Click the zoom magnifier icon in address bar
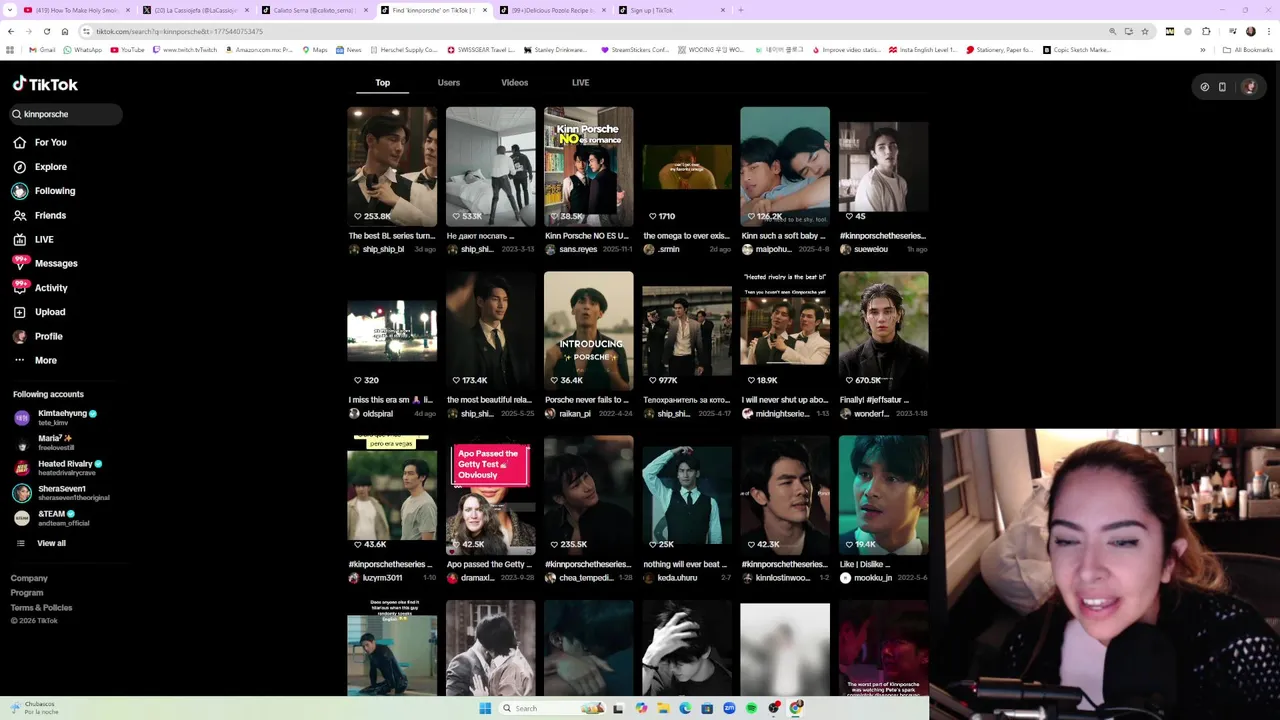Viewport: 1280px width, 720px height. click(1113, 31)
